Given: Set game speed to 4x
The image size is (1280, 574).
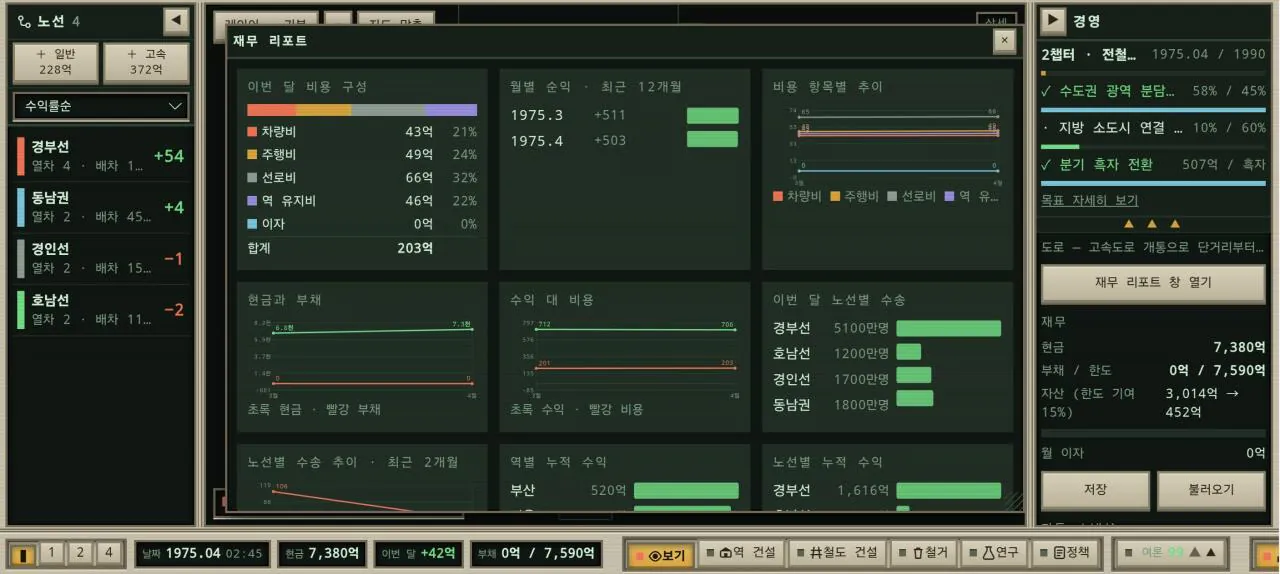Looking at the screenshot, I should [110, 553].
